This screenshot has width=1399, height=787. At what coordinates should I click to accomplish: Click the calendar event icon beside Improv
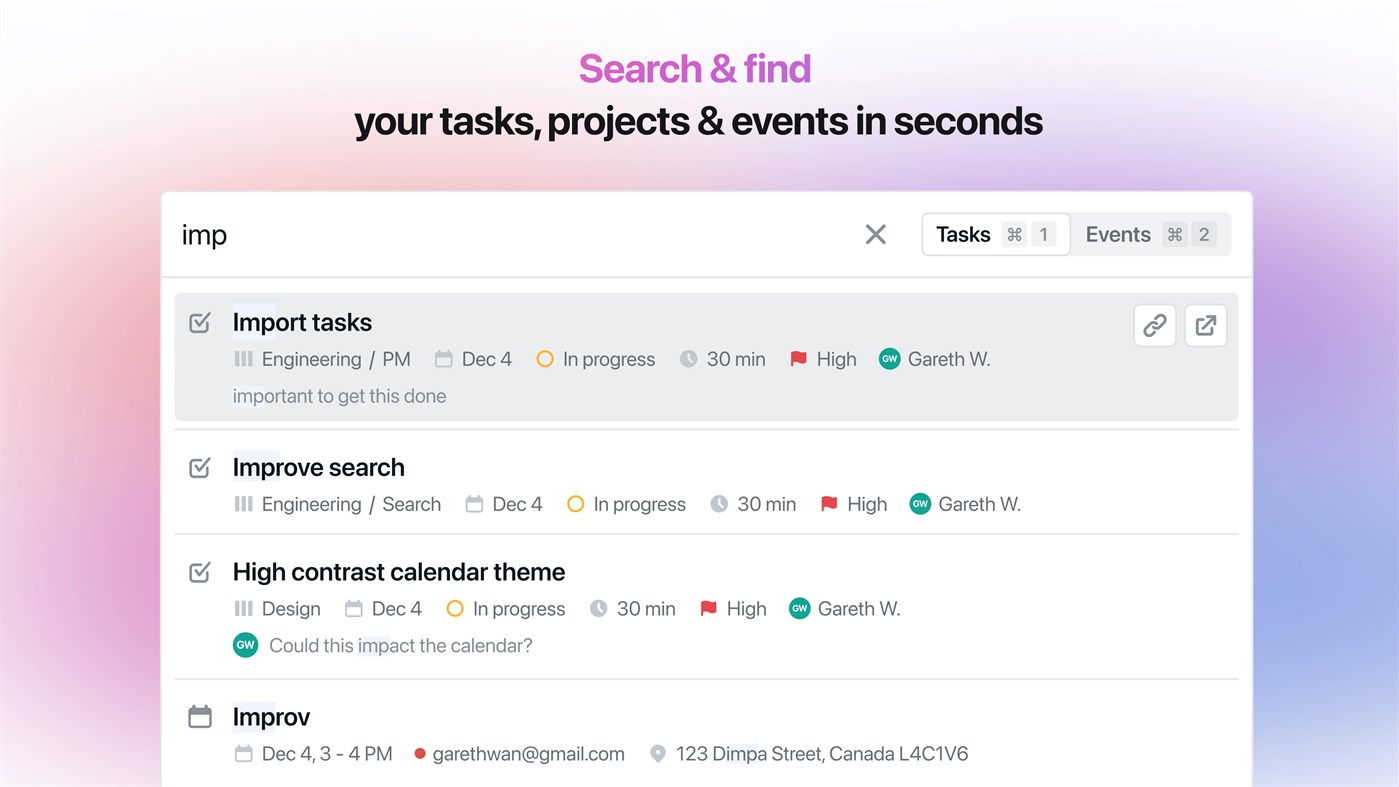click(x=199, y=716)
